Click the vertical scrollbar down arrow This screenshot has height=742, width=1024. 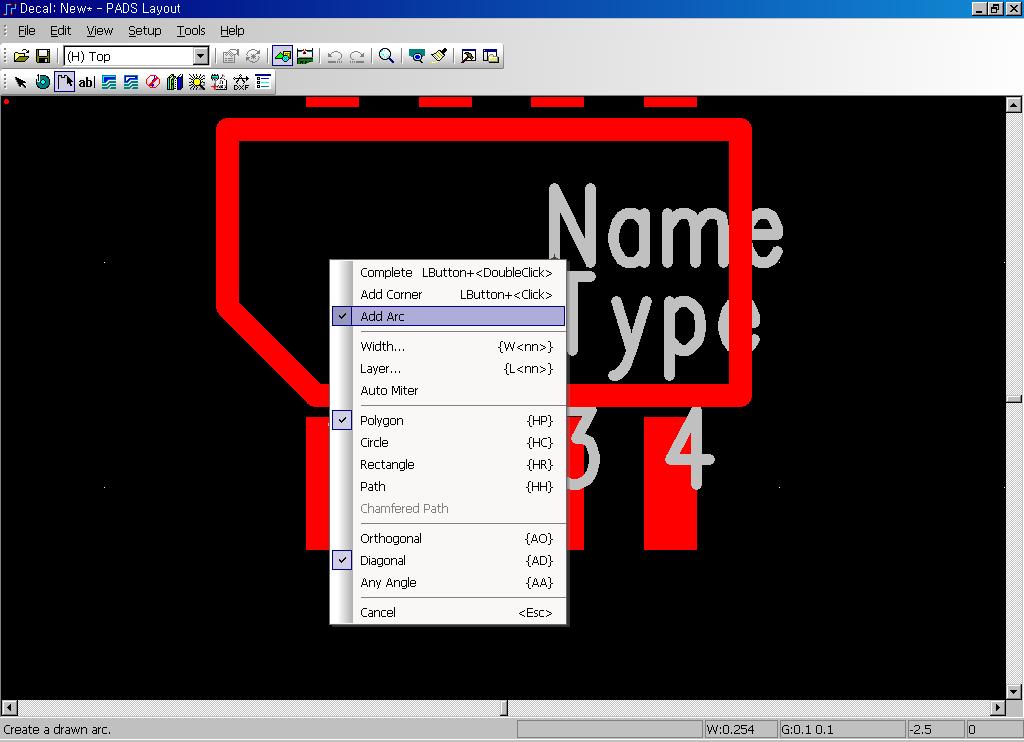[1014, 691]
